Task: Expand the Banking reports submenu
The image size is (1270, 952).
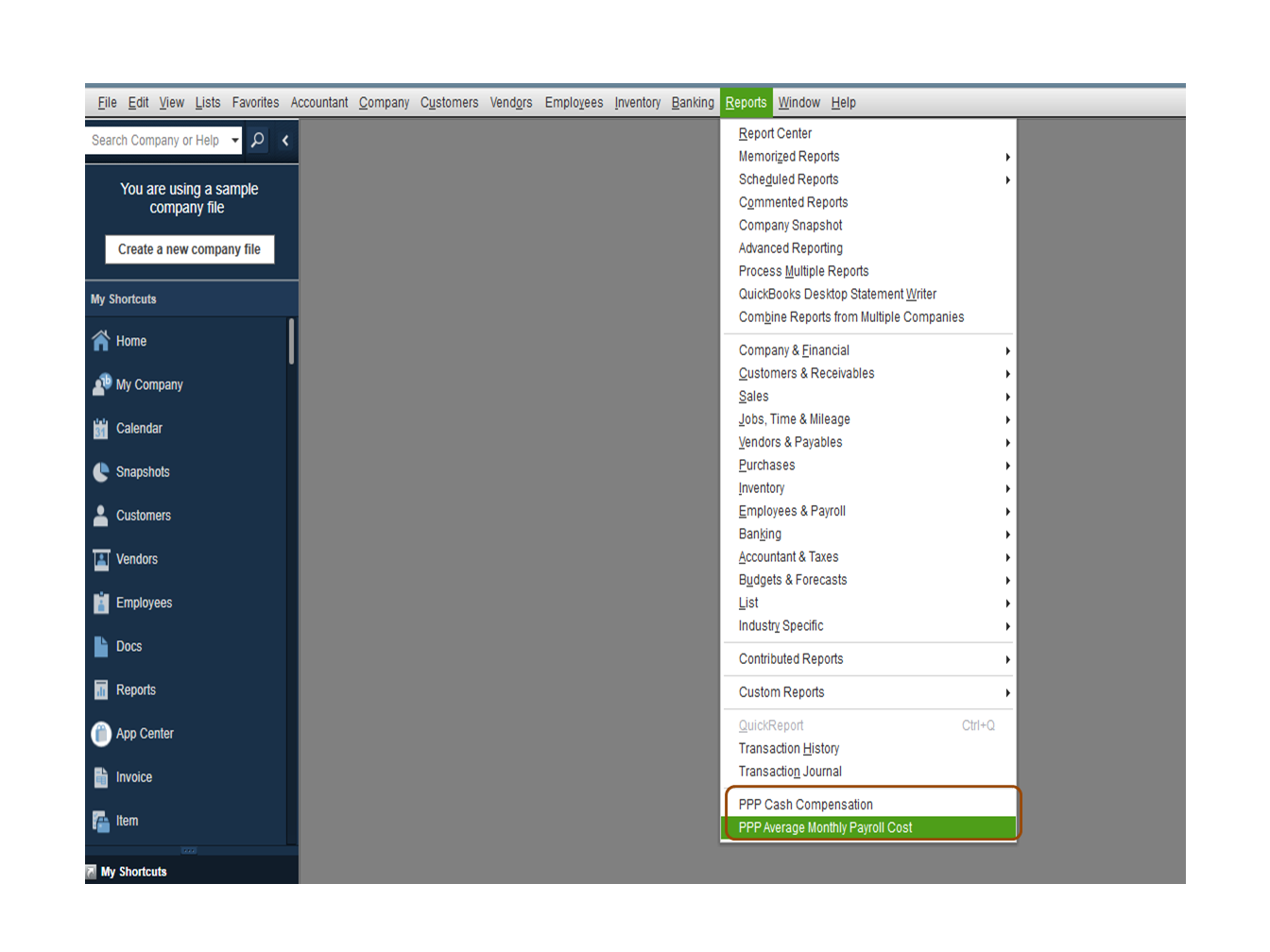Action: (1007, 535)
